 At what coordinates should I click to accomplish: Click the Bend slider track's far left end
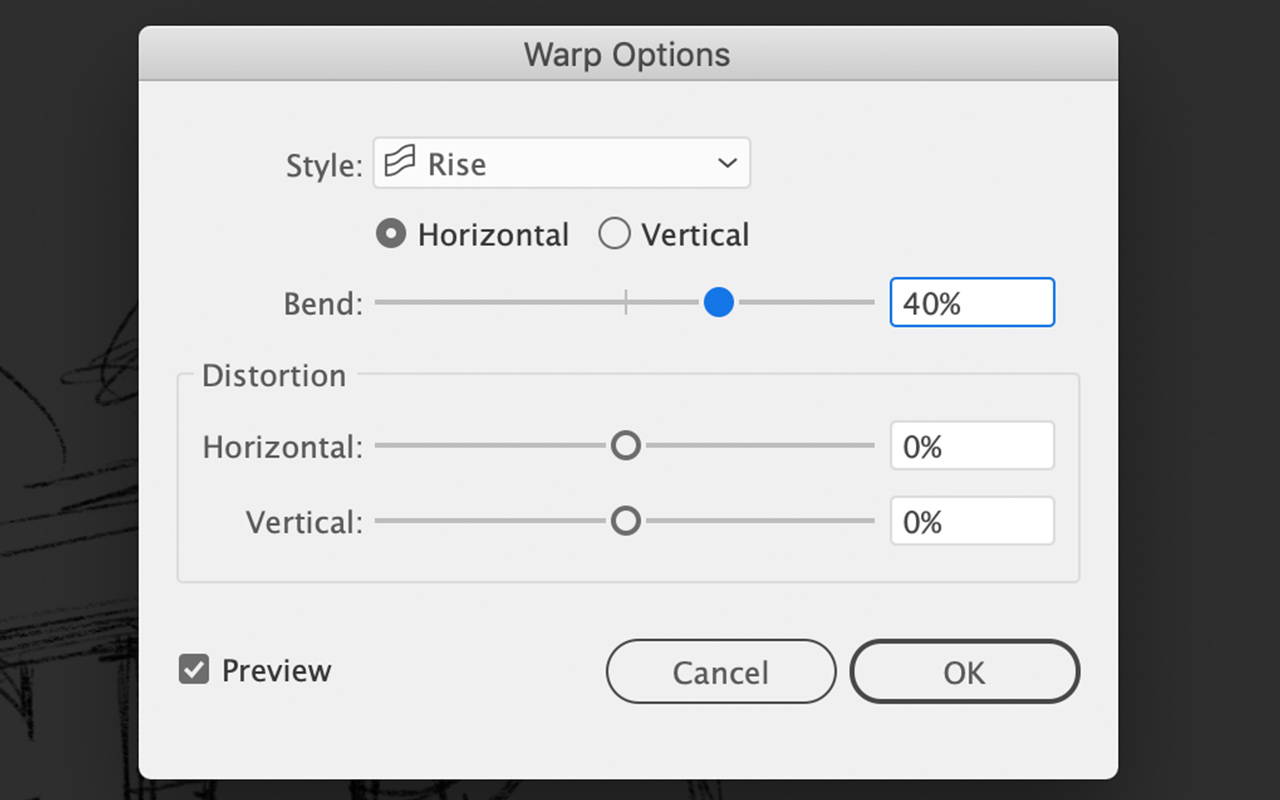[380, 302]
